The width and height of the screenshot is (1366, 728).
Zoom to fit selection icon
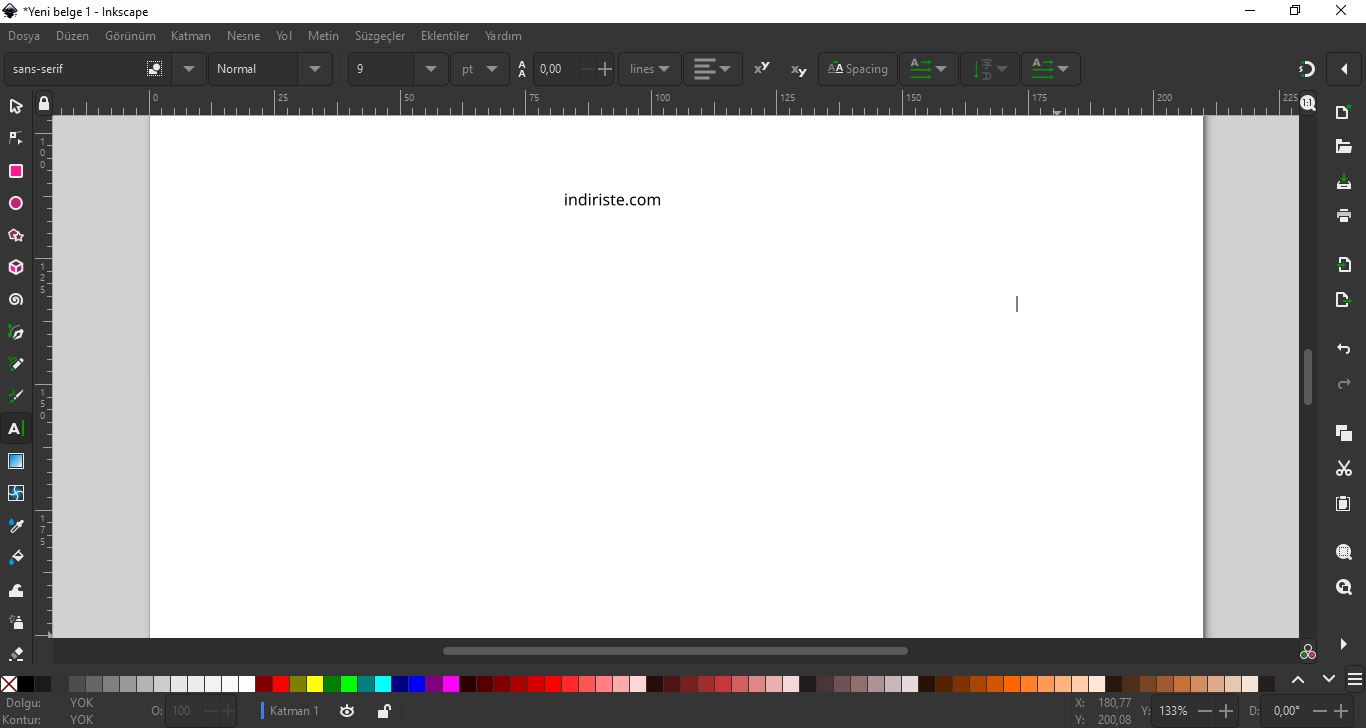tap(1344, 552)
